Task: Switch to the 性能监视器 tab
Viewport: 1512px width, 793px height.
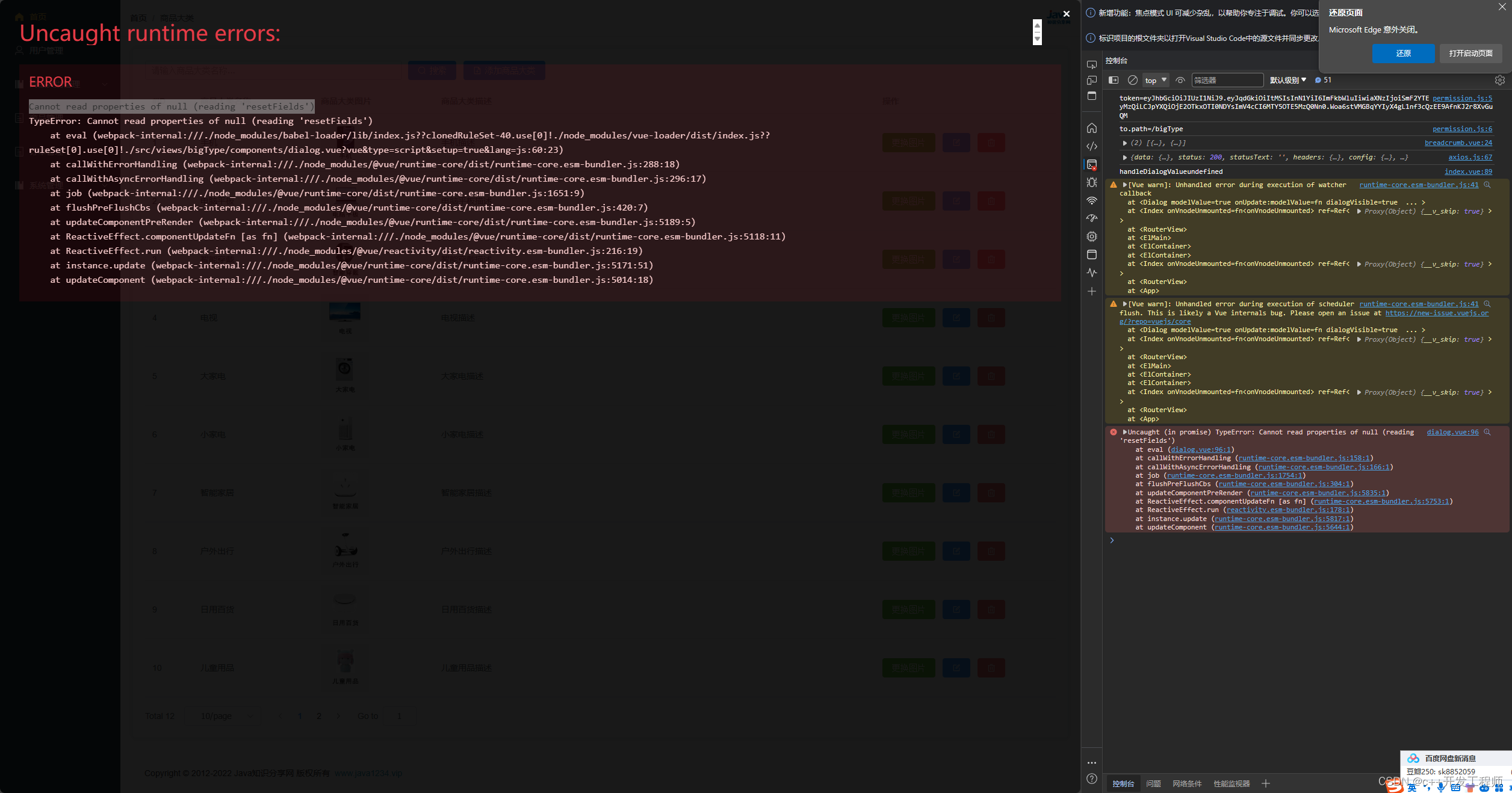Action: coord(1232,783)
